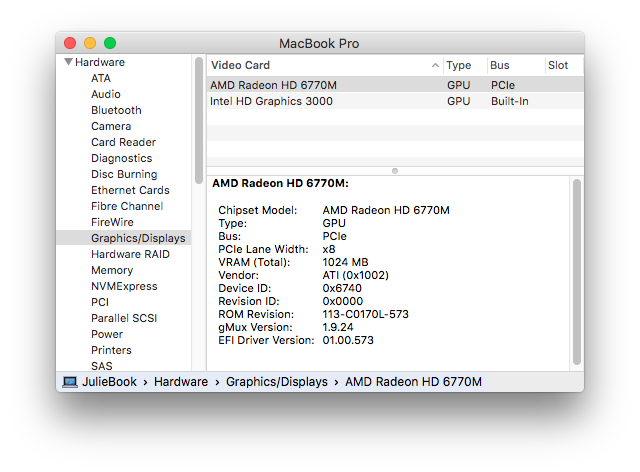
Task: Zoom window with the green button
Action: point(110,43)
